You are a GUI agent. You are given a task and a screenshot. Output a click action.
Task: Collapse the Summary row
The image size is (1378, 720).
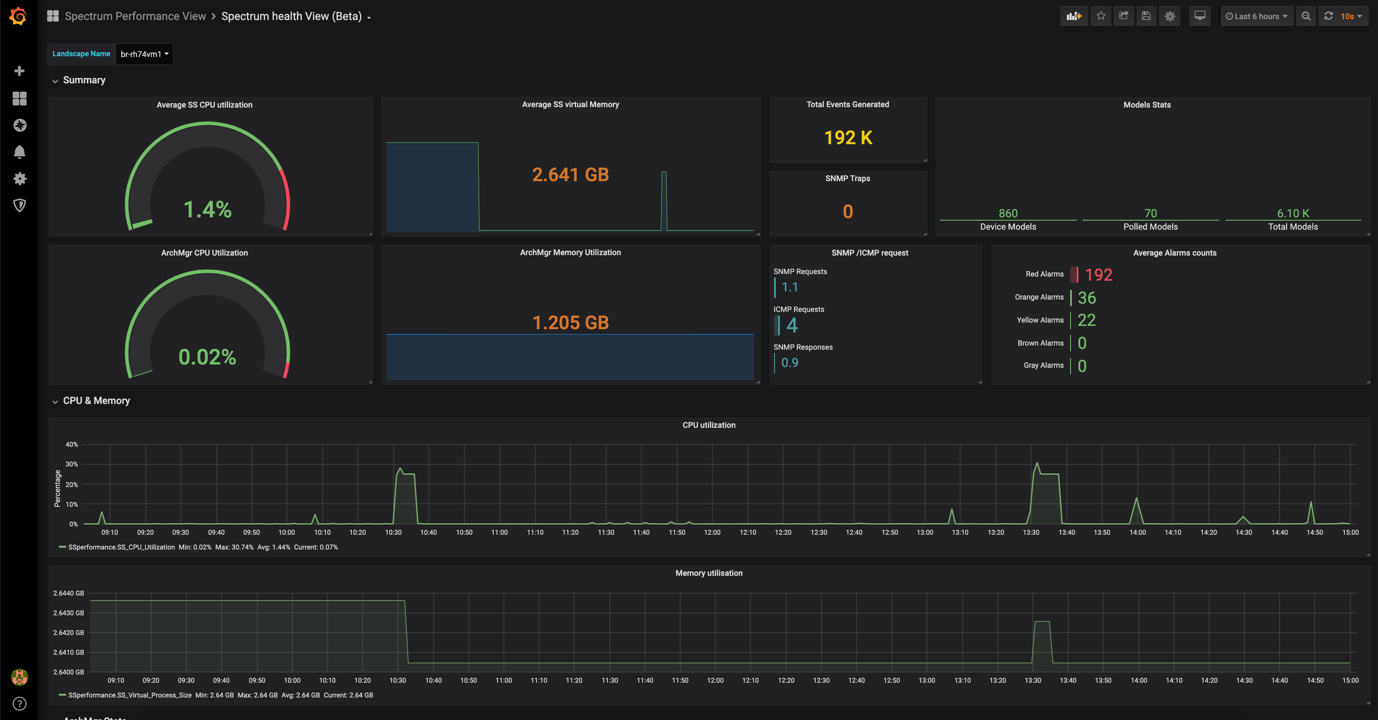tap(83, 80)
